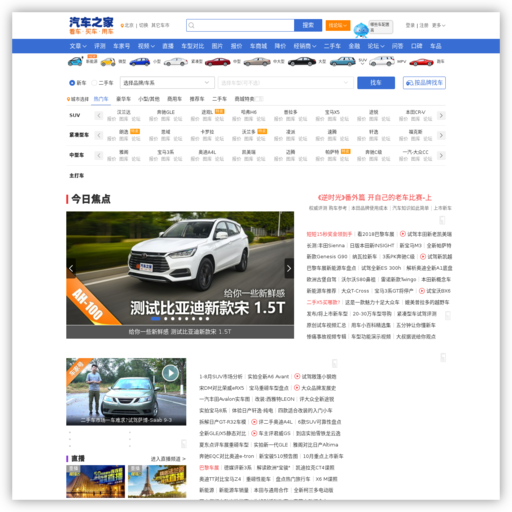Switch to the 商用车 tab
This screenshot has width=512, height=512.
[x=174, y=99]
